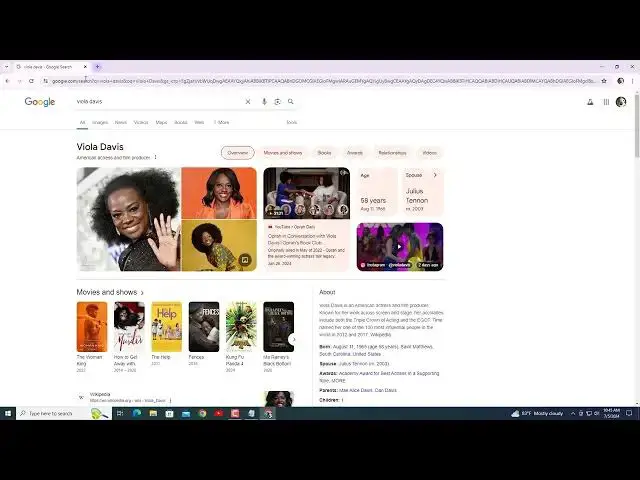
Task: Open The Help movie poster
Action: coord(167,327)
